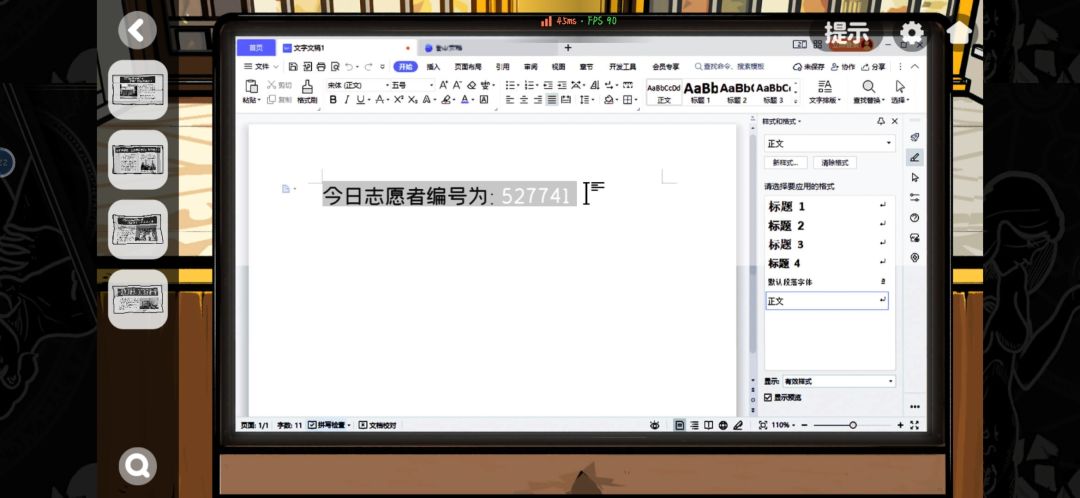Open the line spacing dropdown
The height and width of the screenshot is (498, 1080).
[592, 100]
